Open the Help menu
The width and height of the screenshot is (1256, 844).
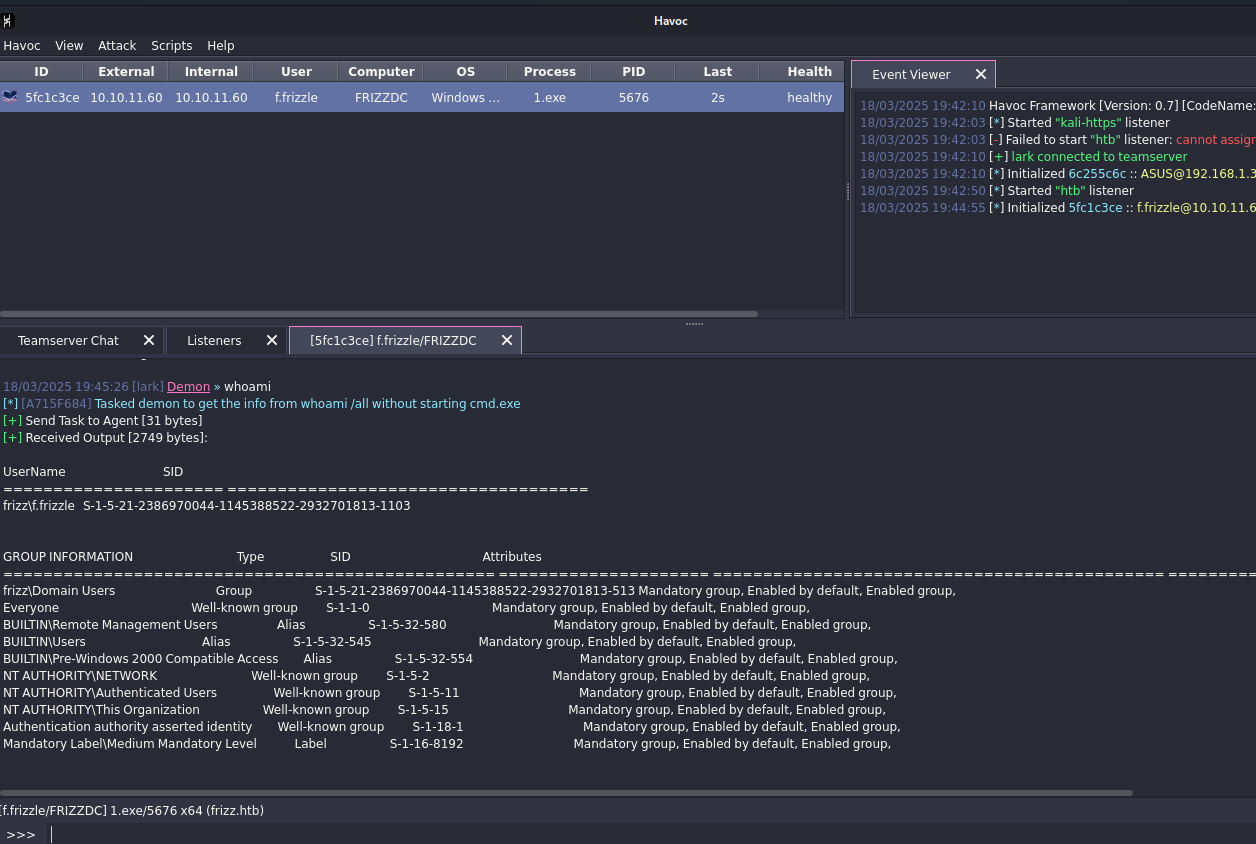[x=220, y=45]
